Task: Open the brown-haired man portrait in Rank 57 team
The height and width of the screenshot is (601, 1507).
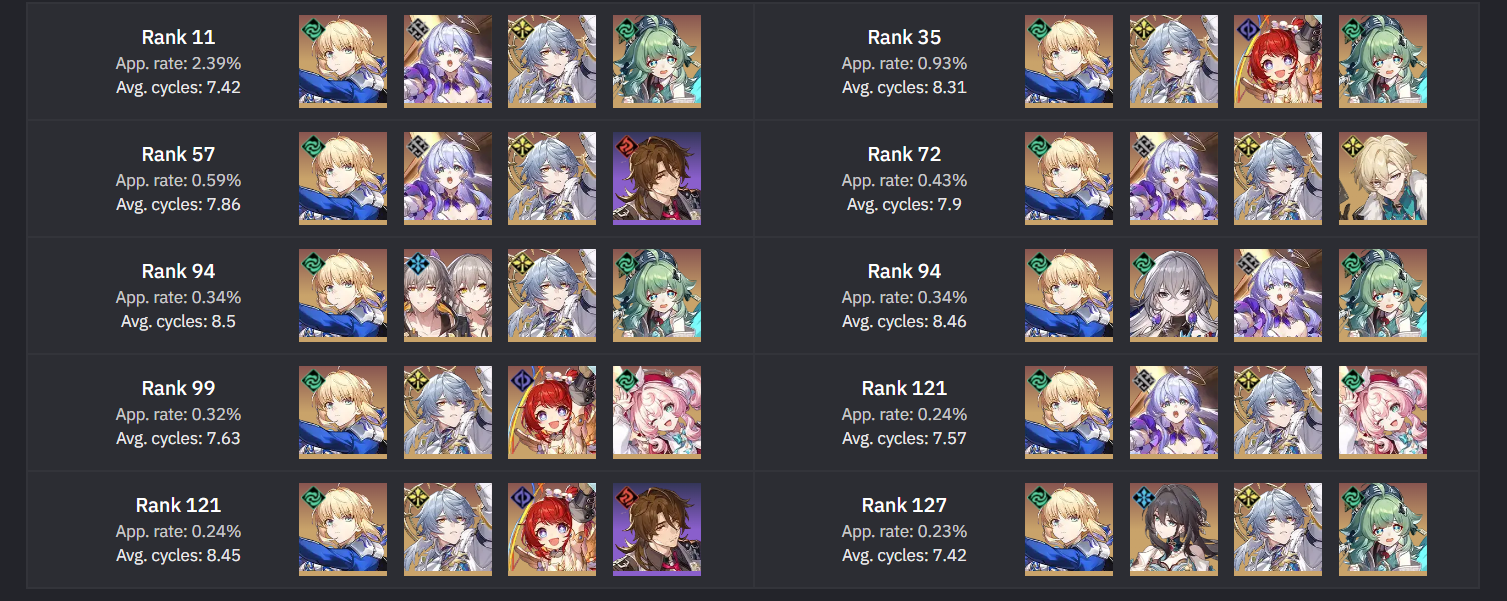Action: (657, 178)
